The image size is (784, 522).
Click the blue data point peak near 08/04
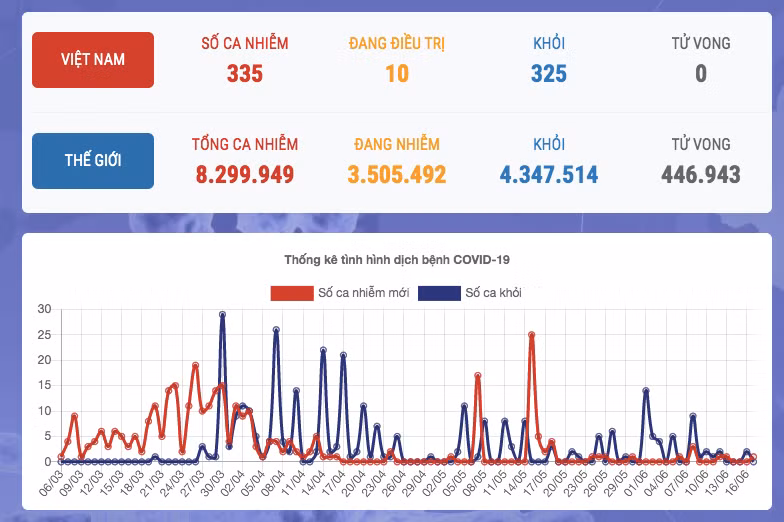(276, 330)
